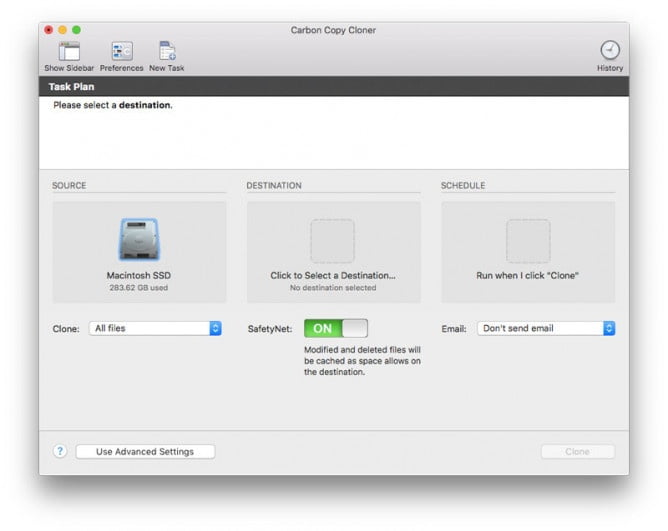This screenshot has width=668, height=531.
Task: Open the History clock icon
Action: coord(610,50)
